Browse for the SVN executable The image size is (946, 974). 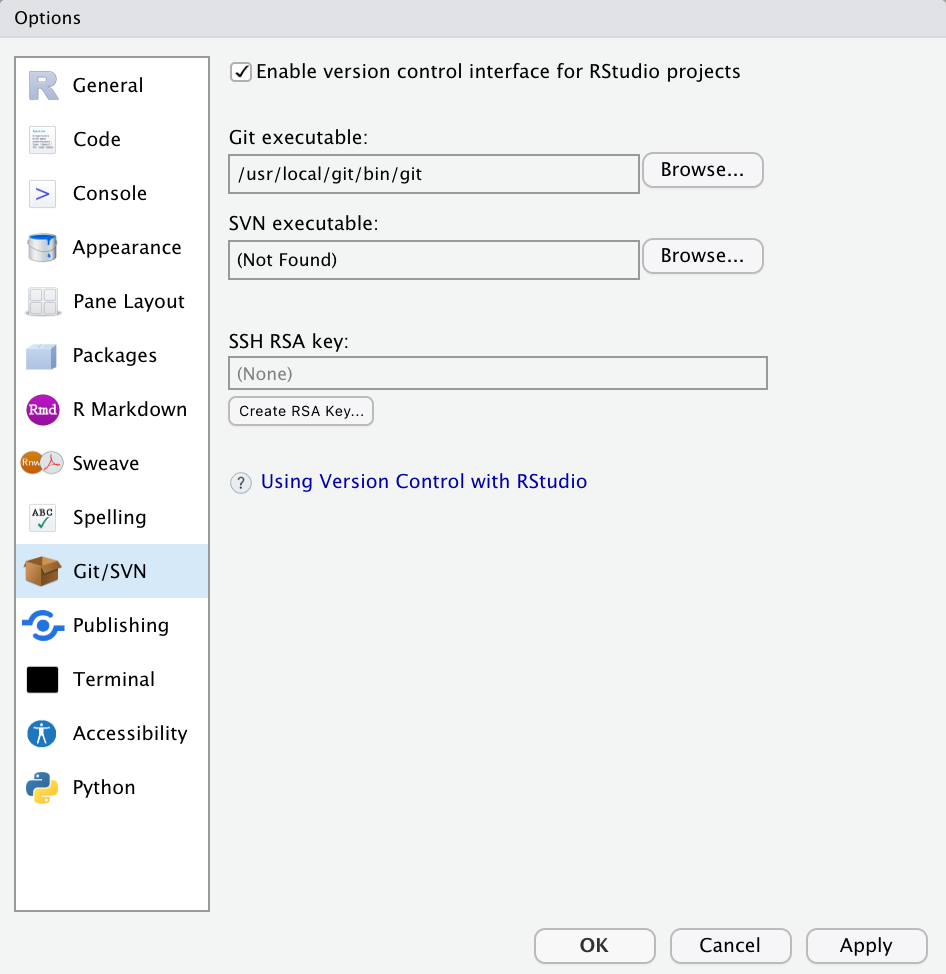702,256
